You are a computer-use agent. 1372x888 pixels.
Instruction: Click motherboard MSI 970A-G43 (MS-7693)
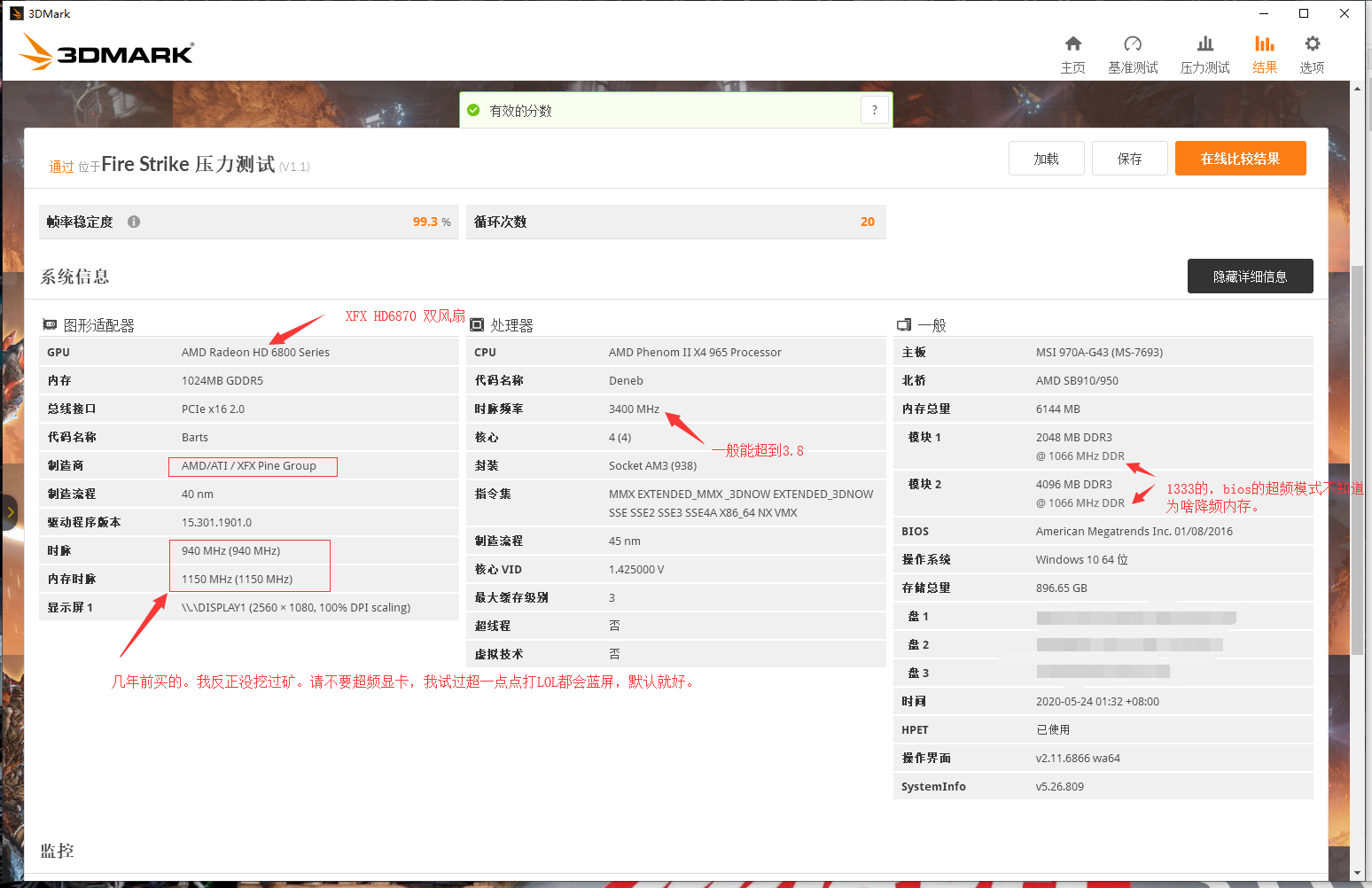click(1099, 352)
